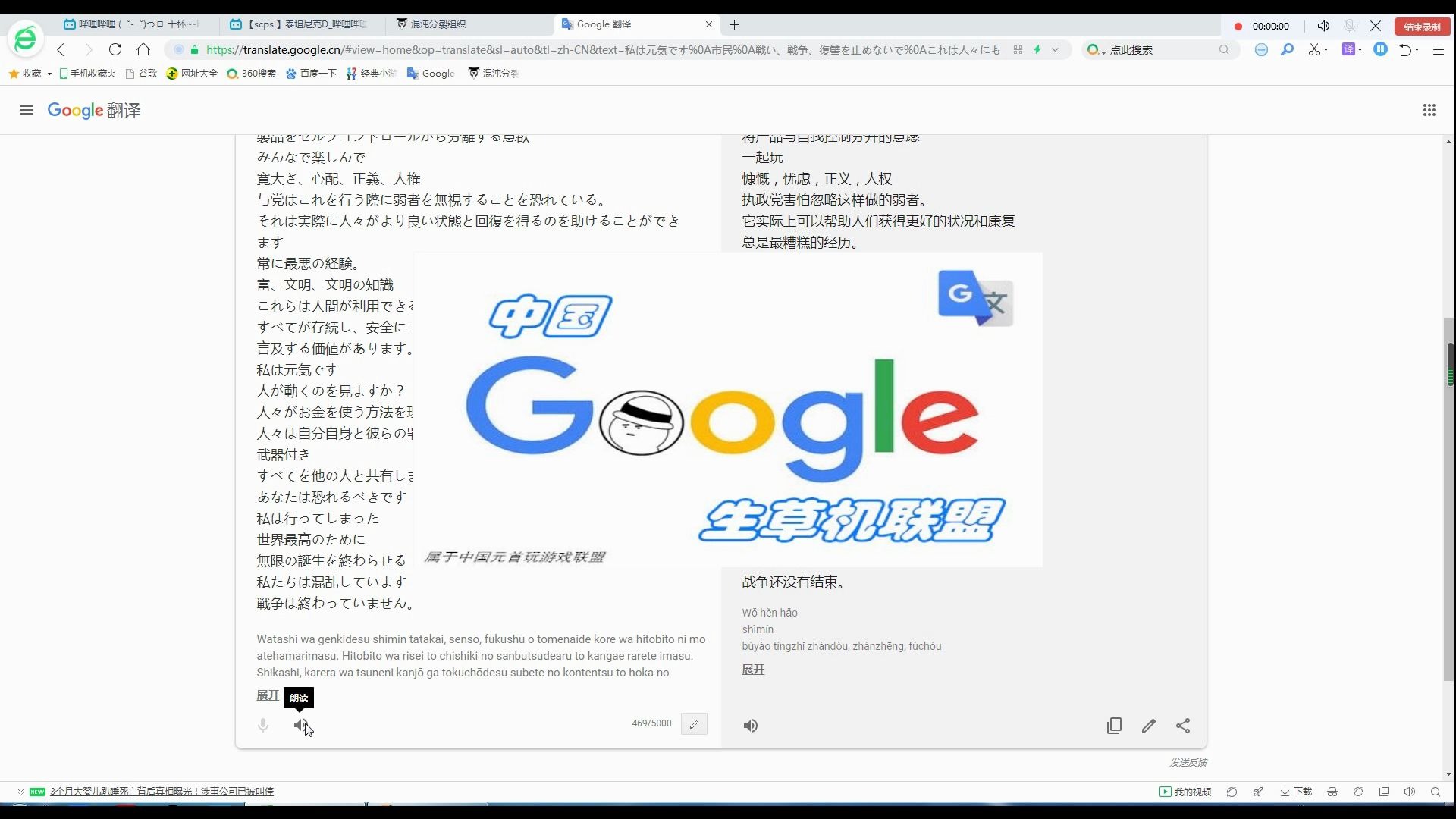Click the key password manager icon
The height and width of the screenshot is (819, 1456).
pos(1287,50)
